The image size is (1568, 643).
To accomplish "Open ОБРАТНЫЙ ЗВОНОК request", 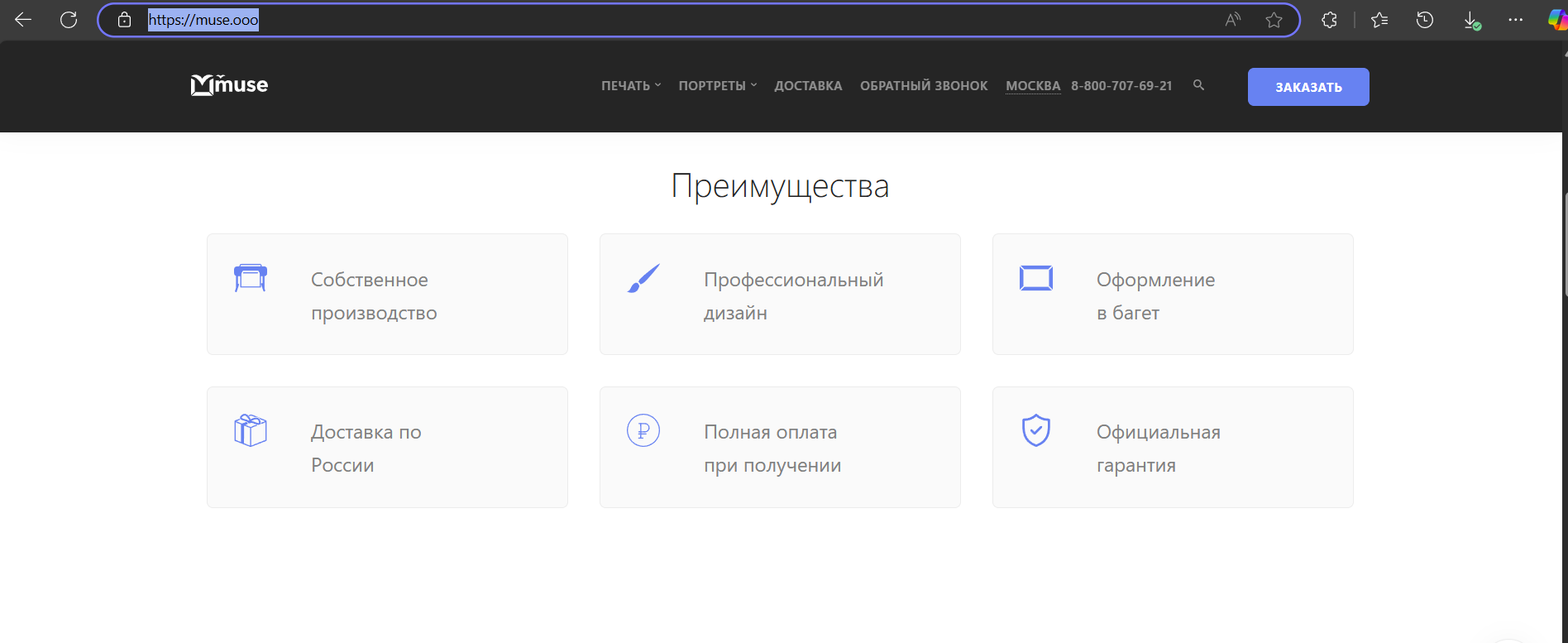I will pyautogui.click(x=924, y=86).
